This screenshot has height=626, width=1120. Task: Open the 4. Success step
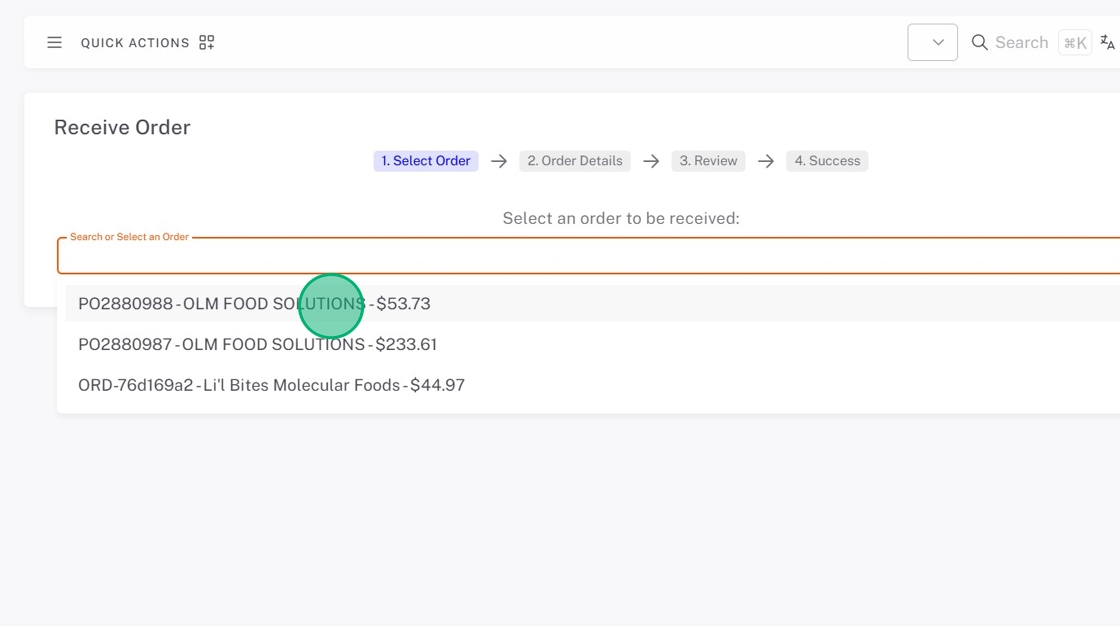point(827,161)
